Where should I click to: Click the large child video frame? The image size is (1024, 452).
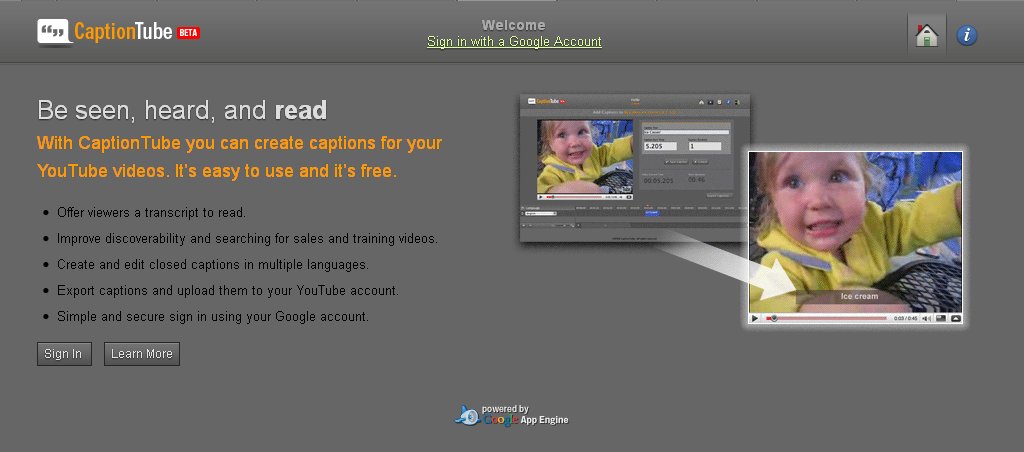855,220
